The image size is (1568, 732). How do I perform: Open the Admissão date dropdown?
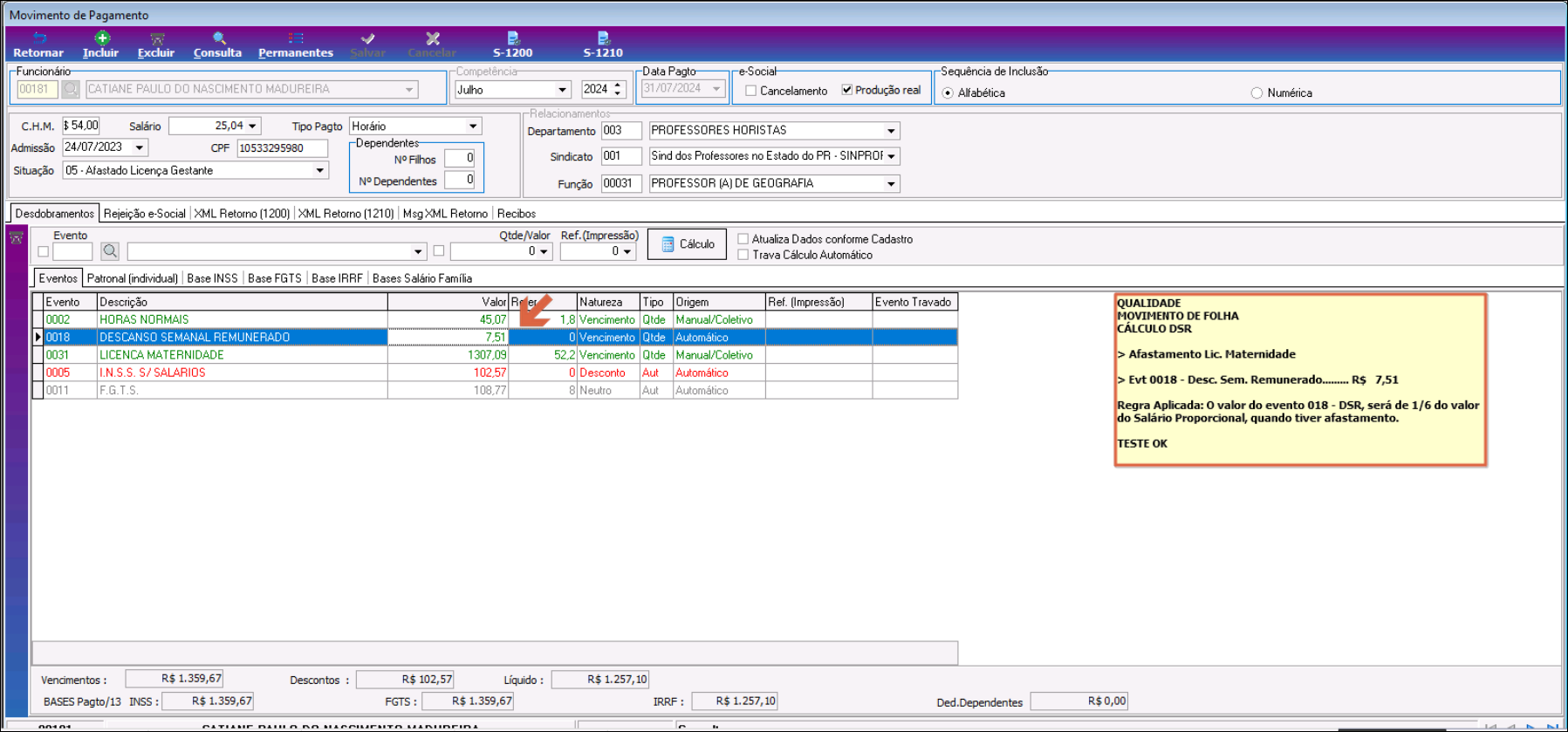139,147
